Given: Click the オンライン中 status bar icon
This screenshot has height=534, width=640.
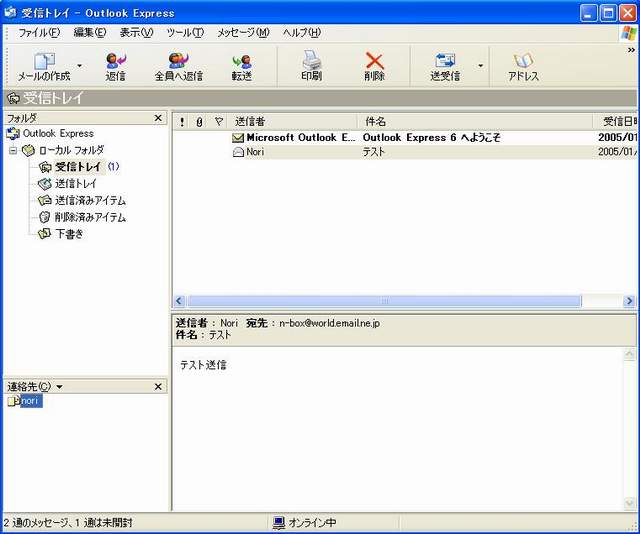Looking at the screenshot, I should (x=278, y=523).
